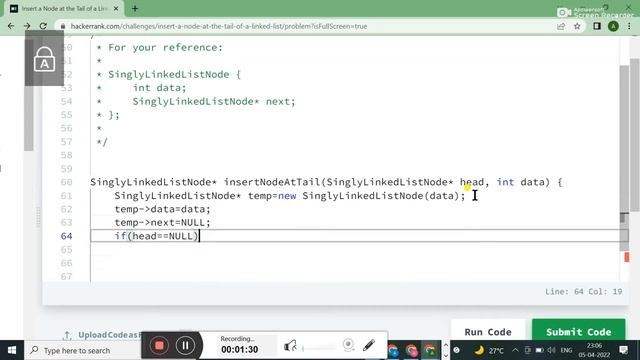Click line number 61 in gutter
Image resolution: width=640 pixels, height=360 pixels.
point(67,196)
